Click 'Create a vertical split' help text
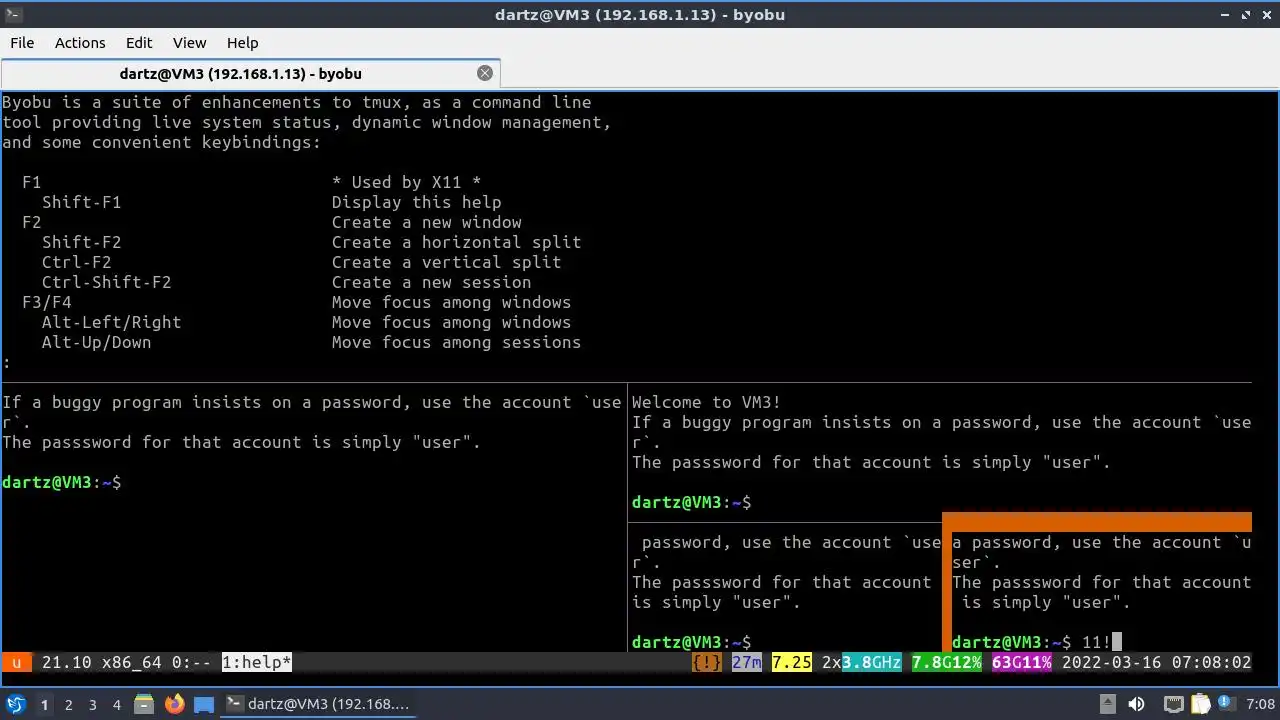1280x720 pixels. click(x=446, y=262)
